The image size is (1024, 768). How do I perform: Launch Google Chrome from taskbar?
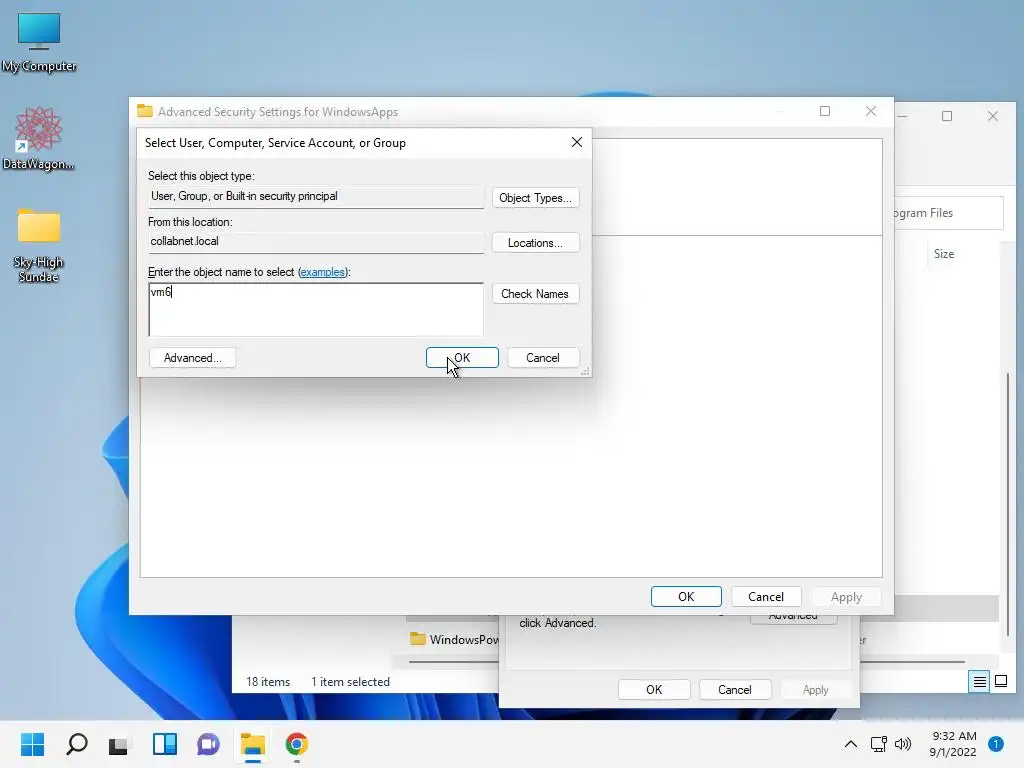tap(296, 744)
